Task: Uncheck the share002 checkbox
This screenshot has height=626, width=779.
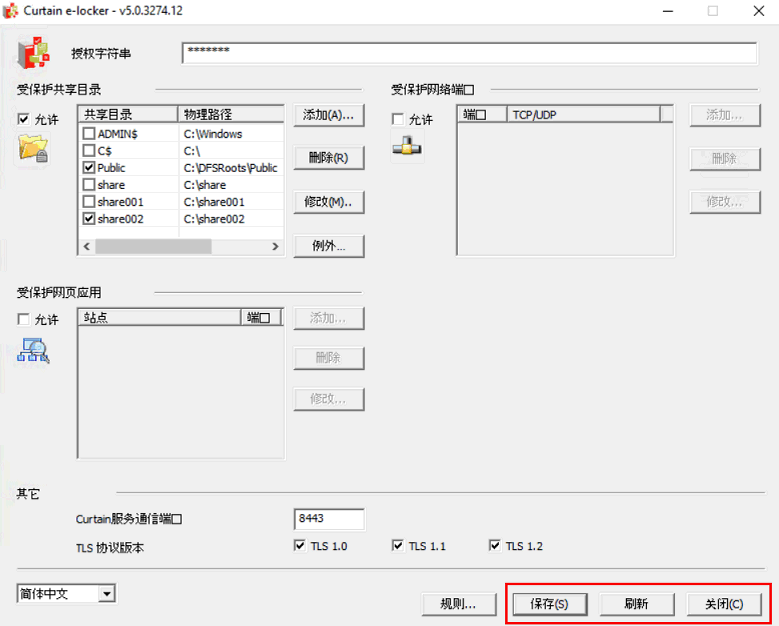Action: 89,218
